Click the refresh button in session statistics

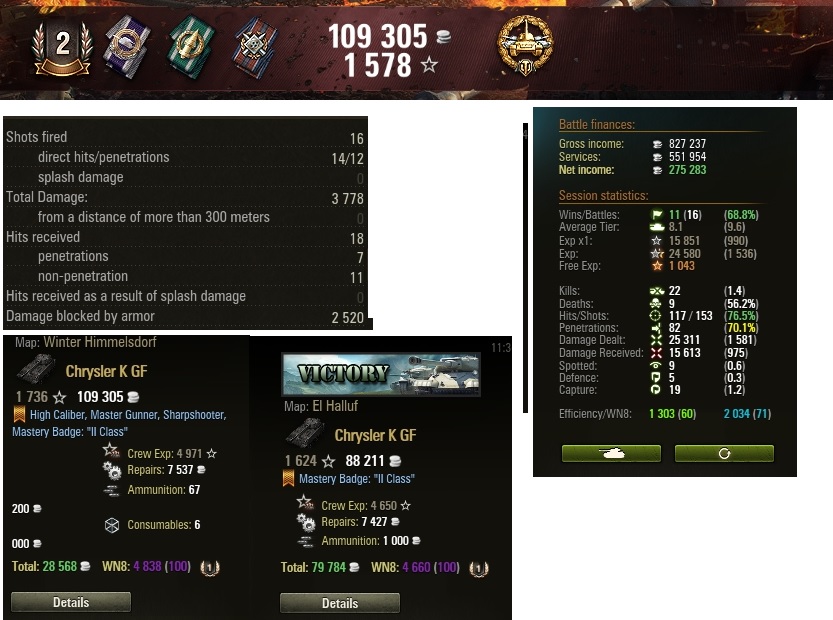coord(724,453)
